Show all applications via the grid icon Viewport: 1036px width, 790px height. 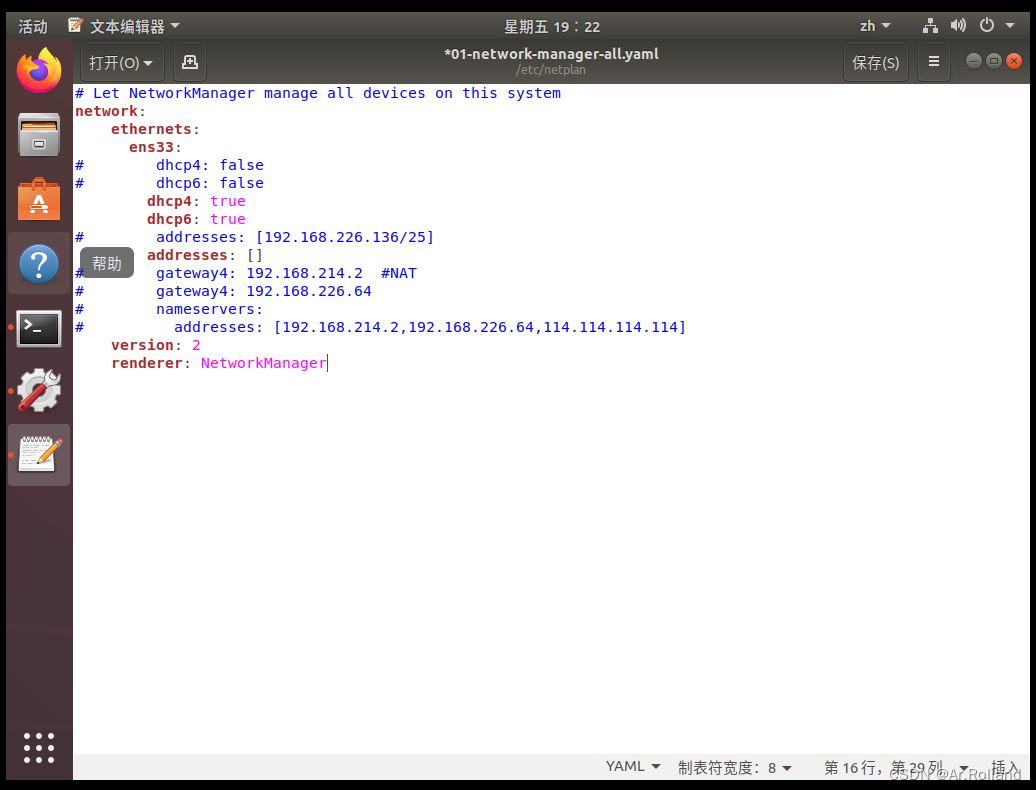[x=38, y=748]
